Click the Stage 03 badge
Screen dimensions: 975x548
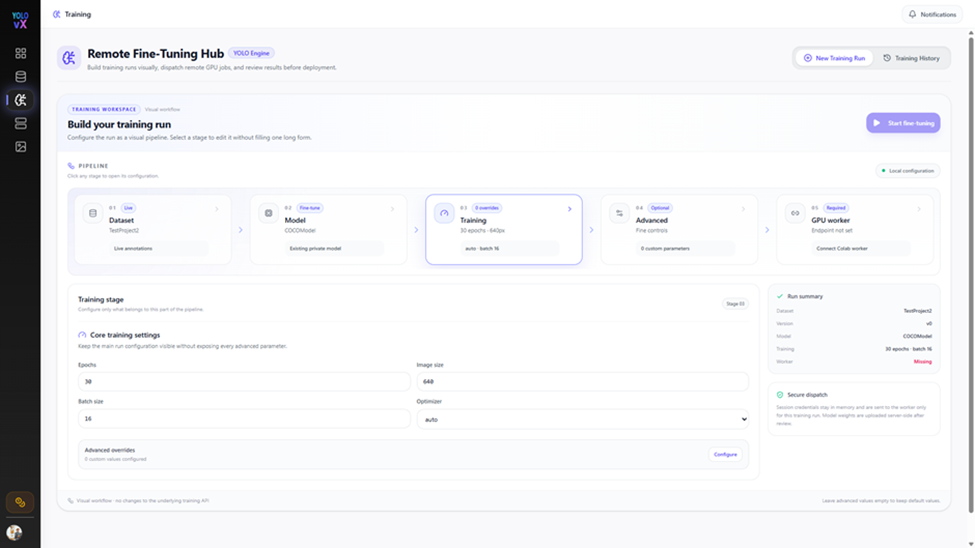click(x=735, y=304)
